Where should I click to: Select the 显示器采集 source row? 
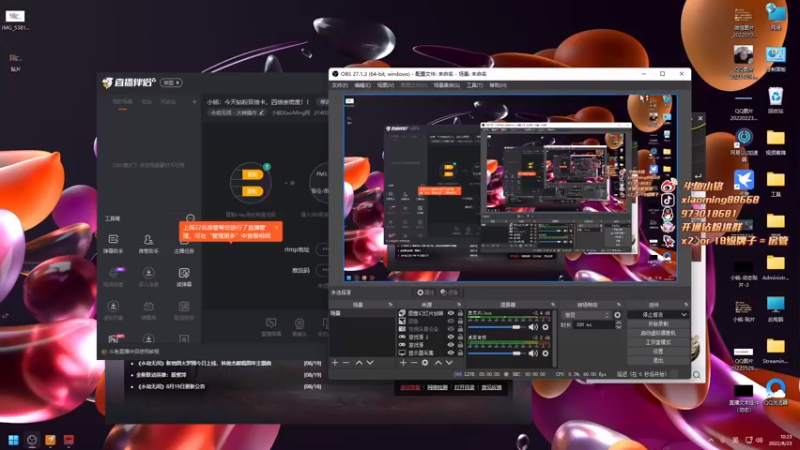431,353
